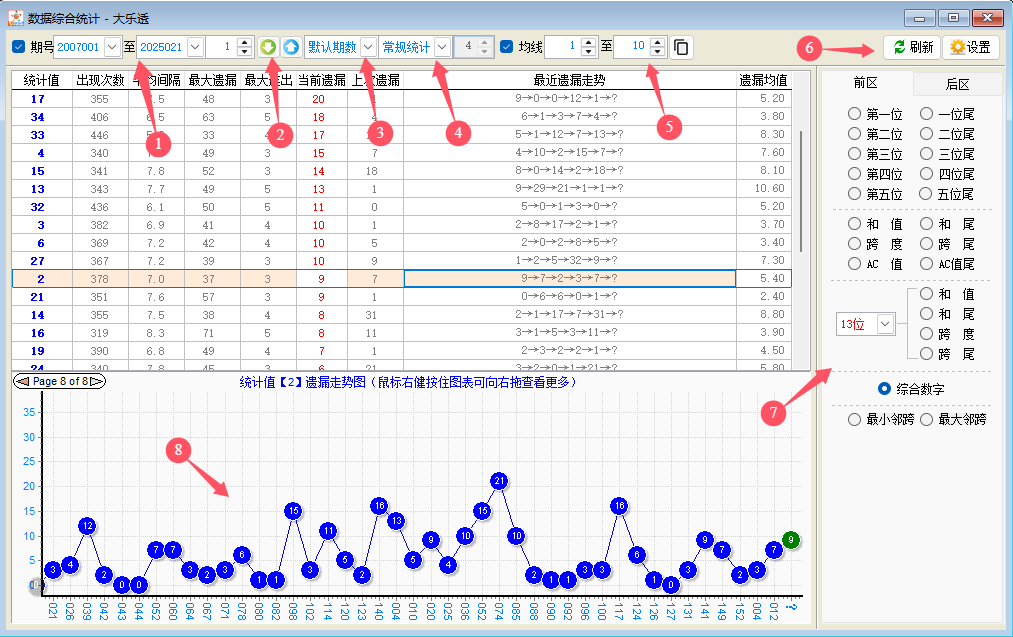Select the 最小邻跨 radio button
The width and height of the screenshot is (1013, 637).
click(854, 419)
